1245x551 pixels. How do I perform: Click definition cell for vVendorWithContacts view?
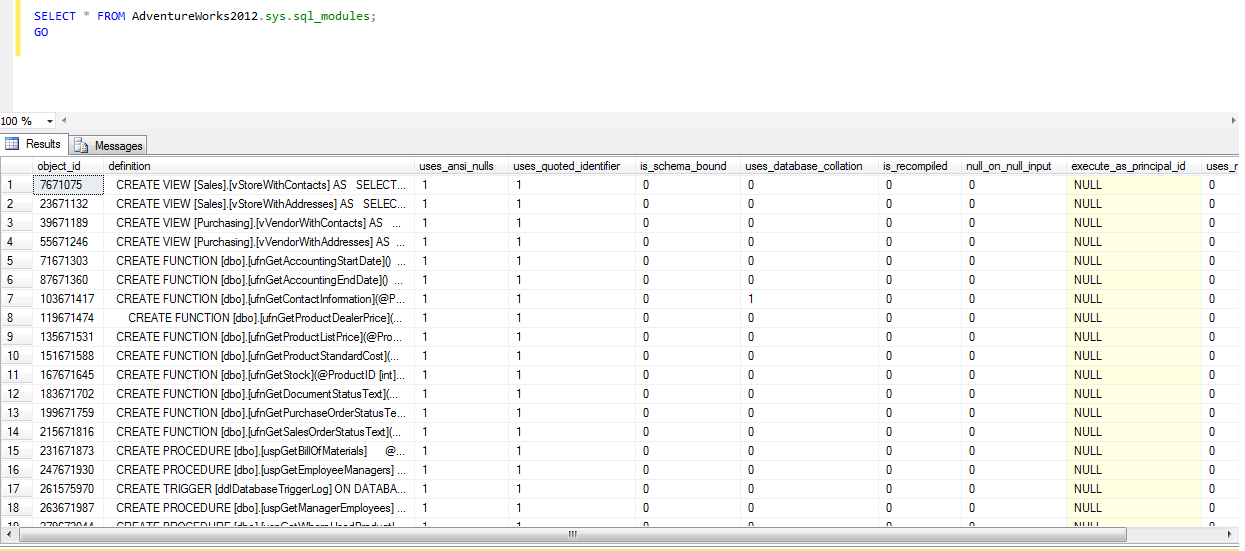coord(259,223)
